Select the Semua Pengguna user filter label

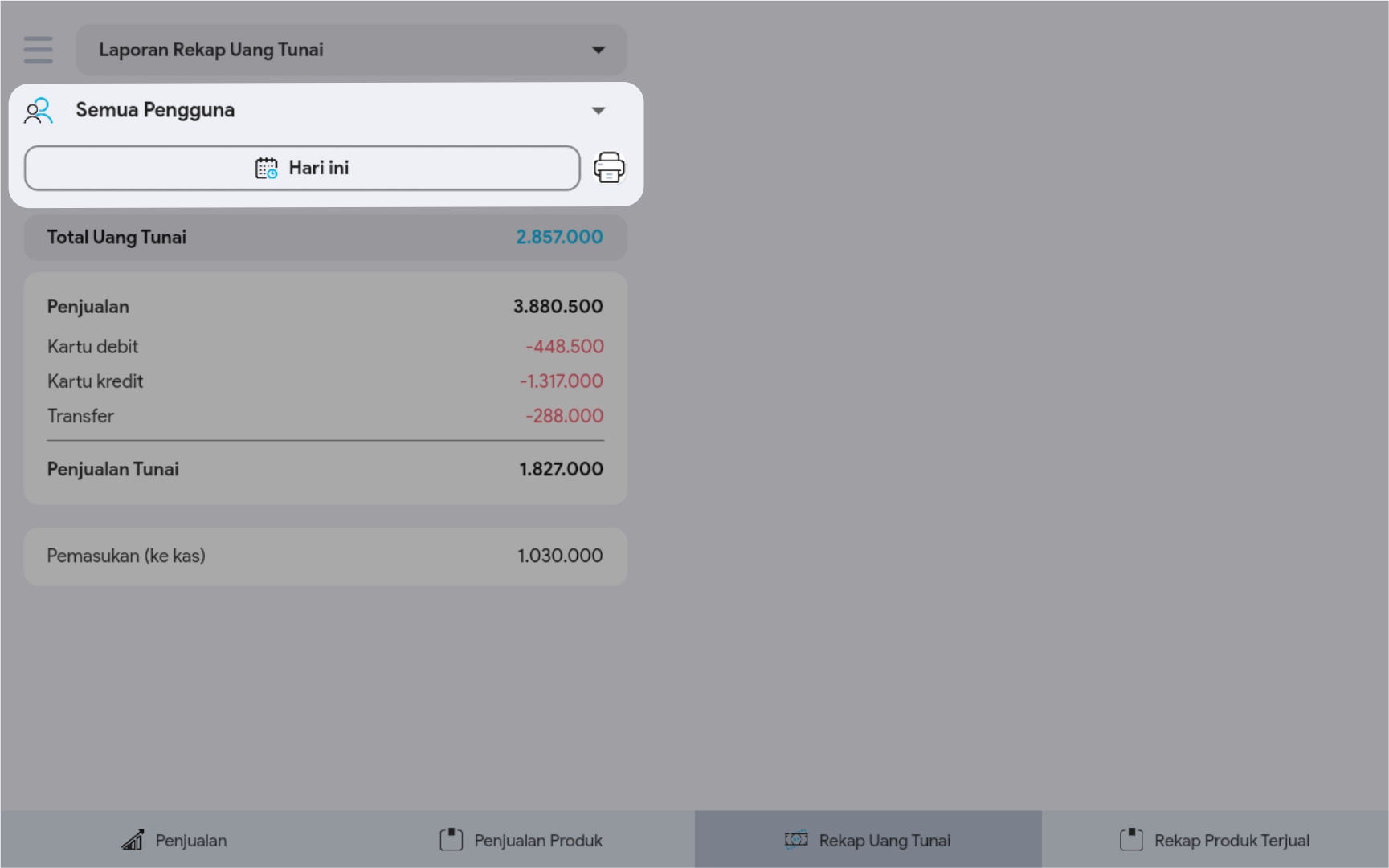coord(155,110)
